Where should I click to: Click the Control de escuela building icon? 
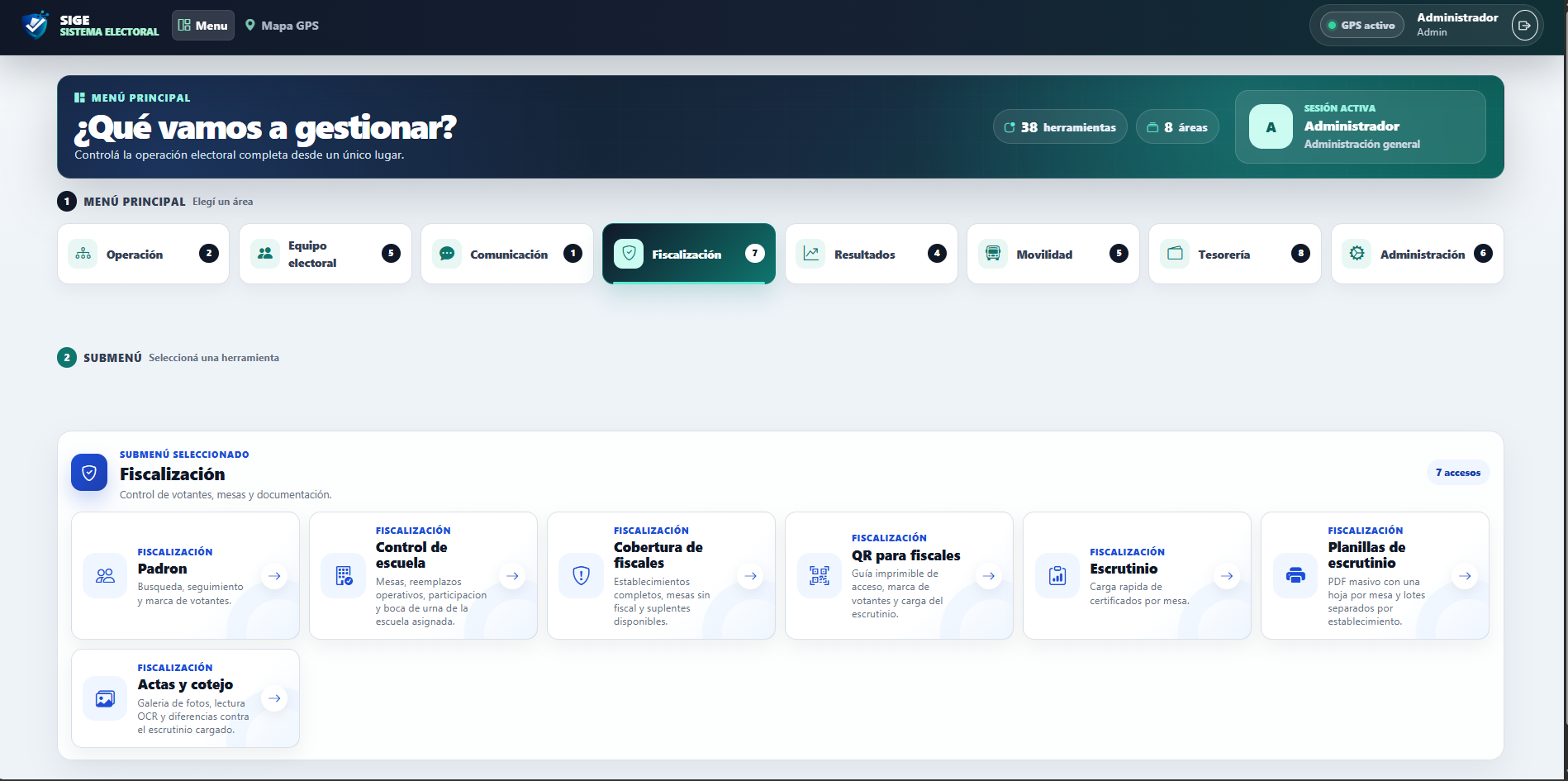(343, 575)
